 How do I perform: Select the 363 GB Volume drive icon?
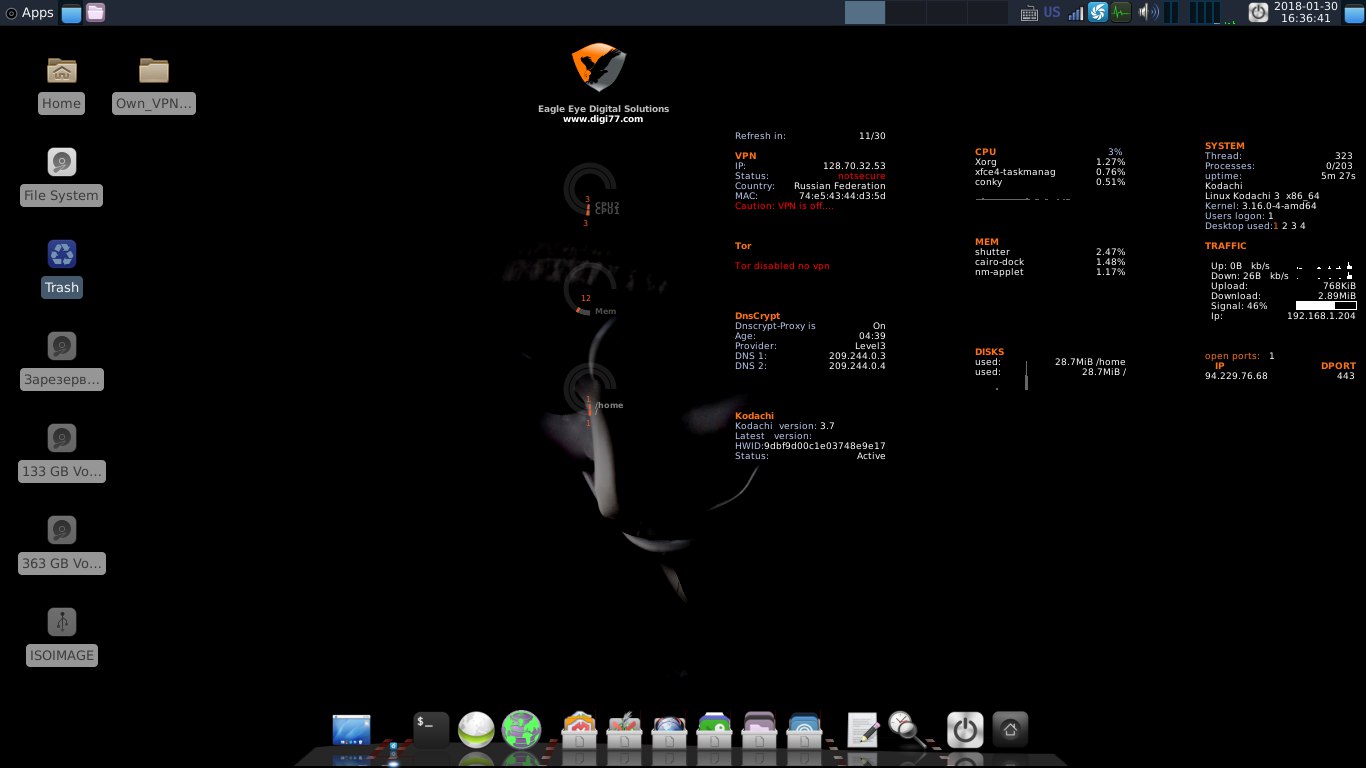61,545
